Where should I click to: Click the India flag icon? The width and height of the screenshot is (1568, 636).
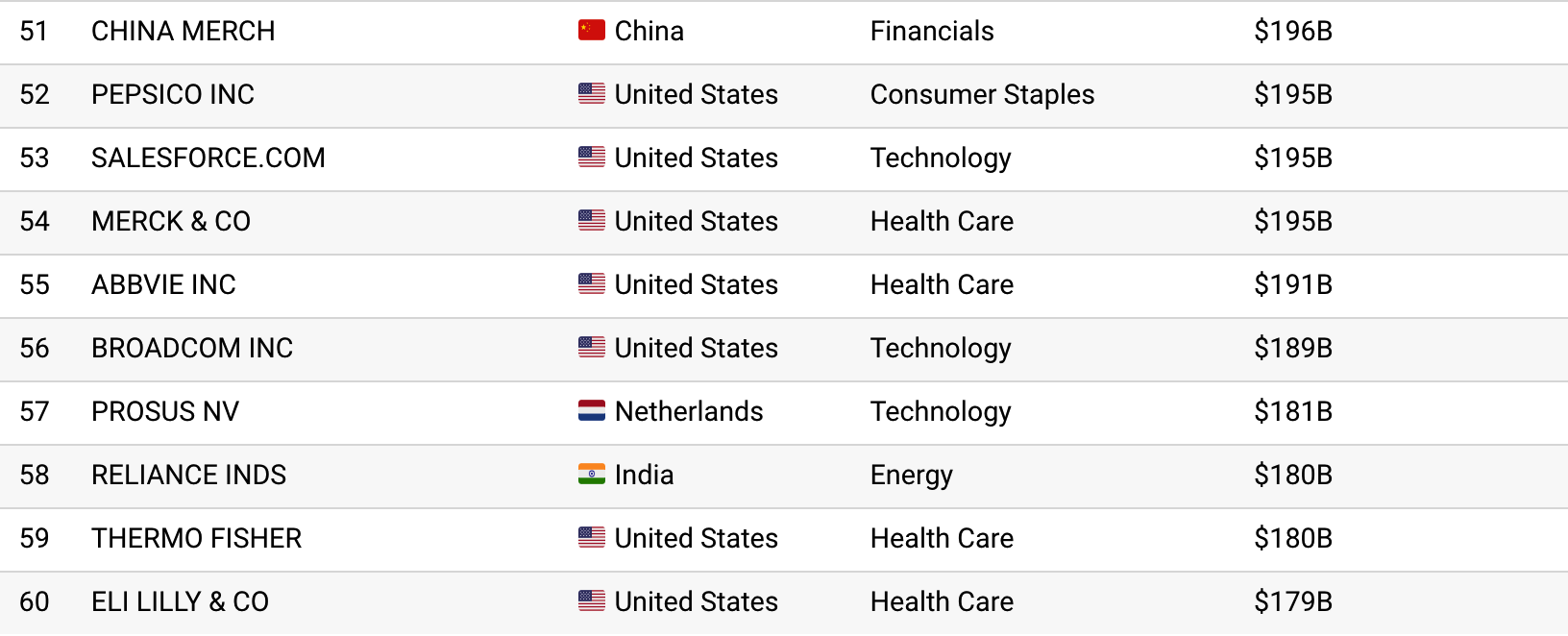coord(591,475)
